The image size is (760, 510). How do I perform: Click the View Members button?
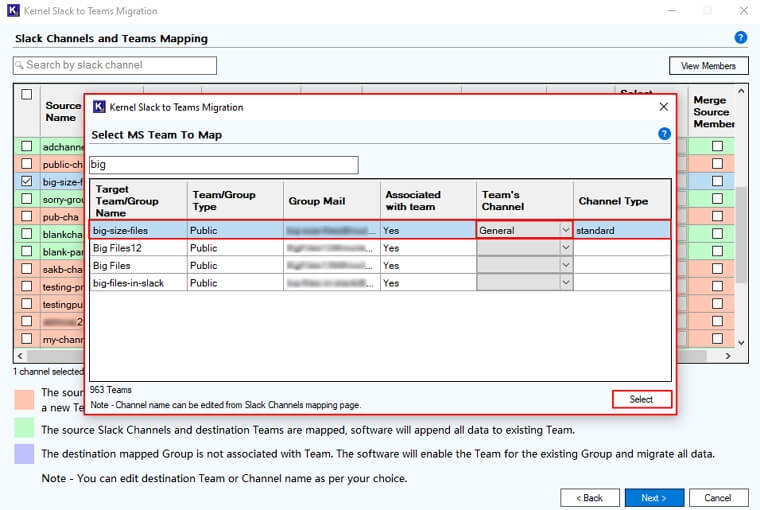(x=708, y=65)
